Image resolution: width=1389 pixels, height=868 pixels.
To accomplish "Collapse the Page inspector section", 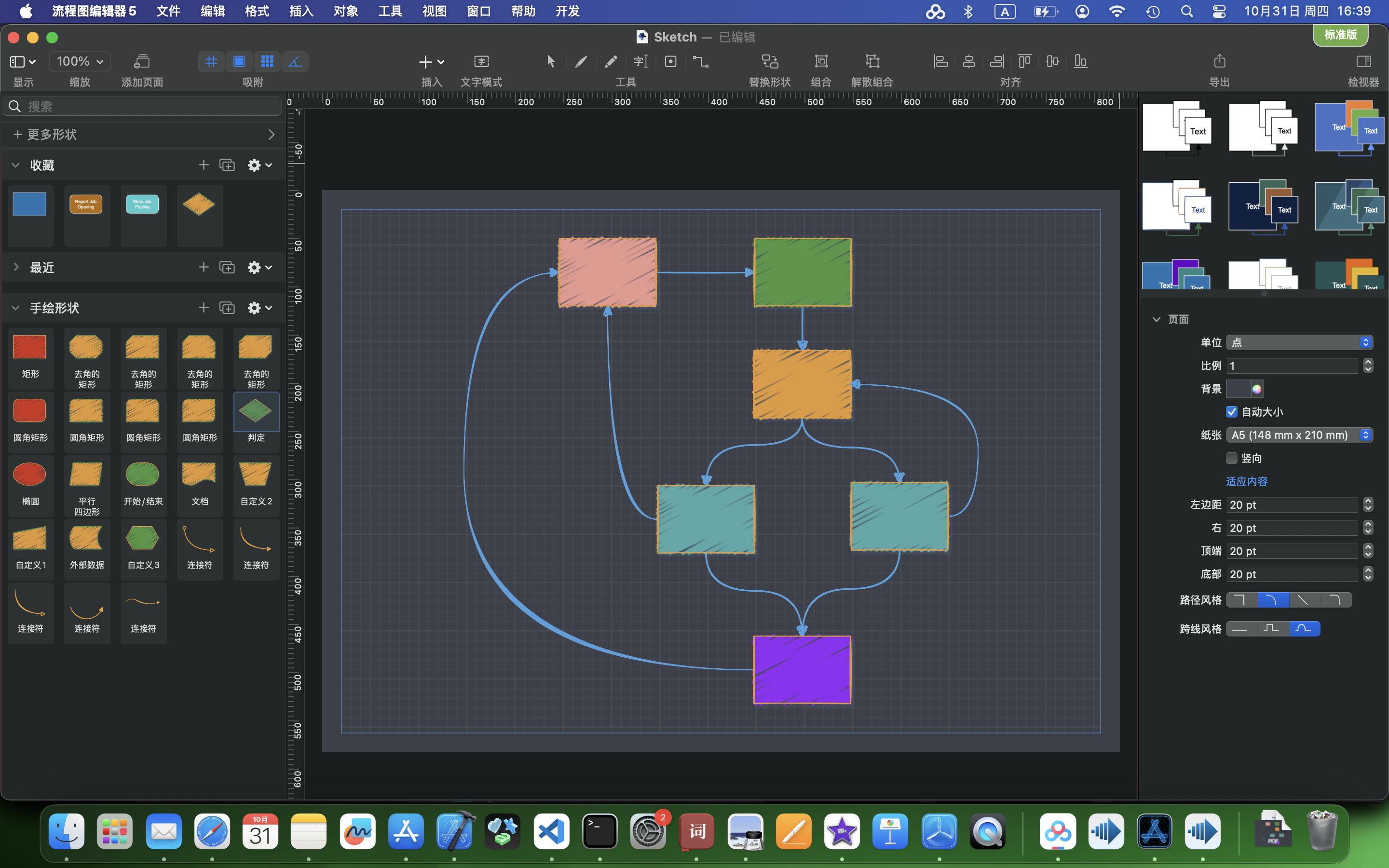I will tap(1157, 320).
